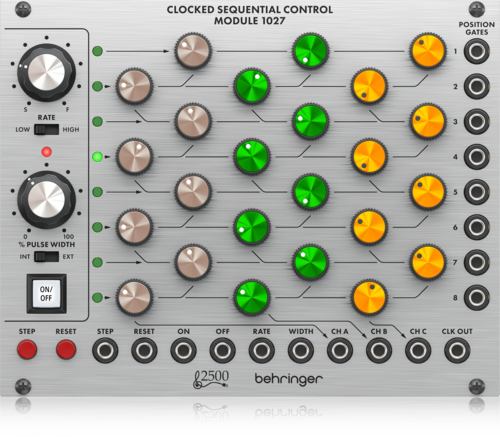Click the step 1 green LED

click(x=97, y=51)
